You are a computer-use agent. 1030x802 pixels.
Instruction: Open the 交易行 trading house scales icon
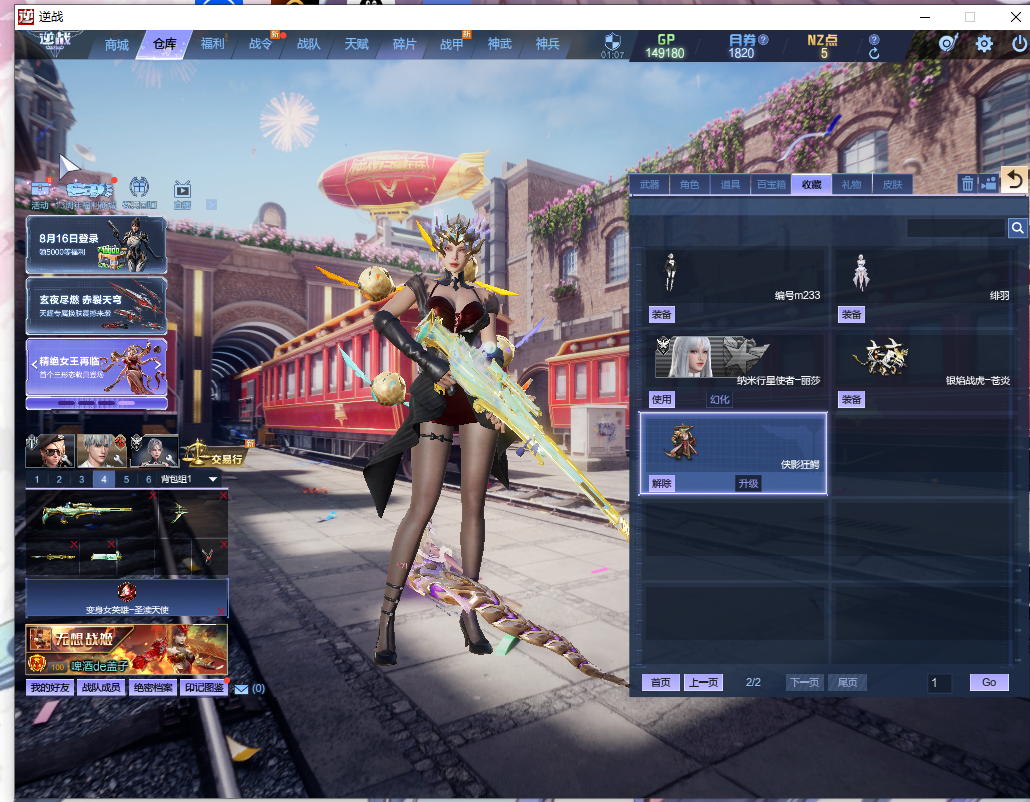[215, 455]
